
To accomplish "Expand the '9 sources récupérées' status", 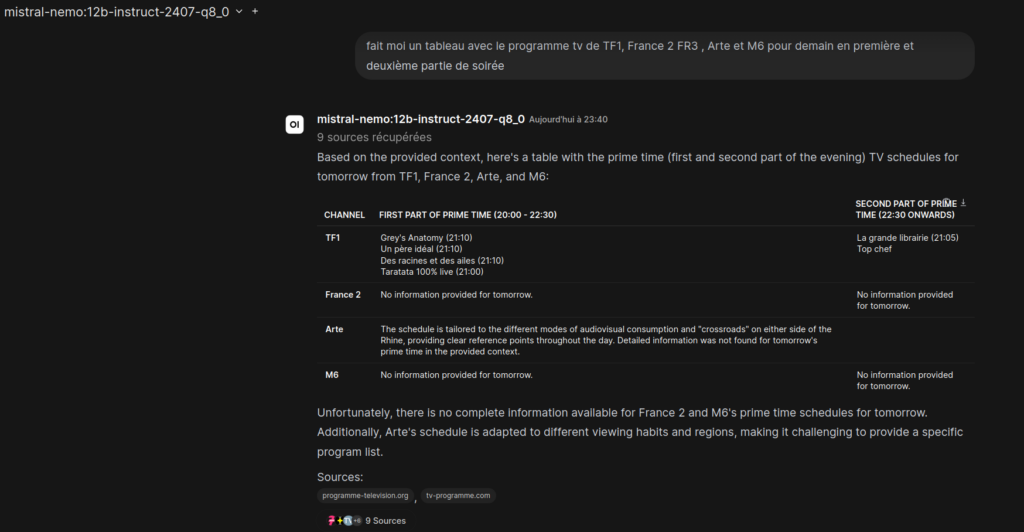I will [x=374, y=137].
